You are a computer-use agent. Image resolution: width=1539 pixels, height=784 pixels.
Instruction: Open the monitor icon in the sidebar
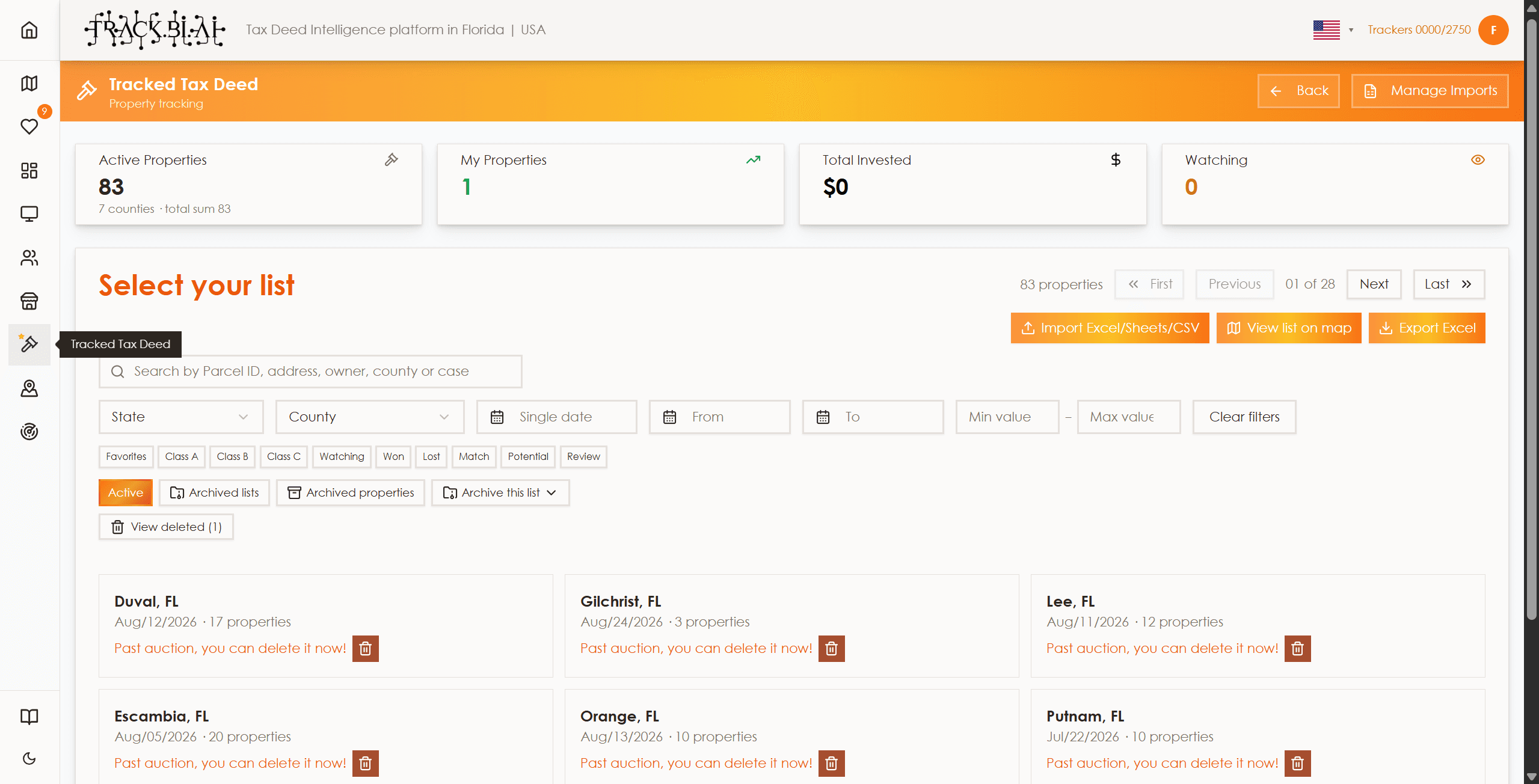(x=29, y=214)
